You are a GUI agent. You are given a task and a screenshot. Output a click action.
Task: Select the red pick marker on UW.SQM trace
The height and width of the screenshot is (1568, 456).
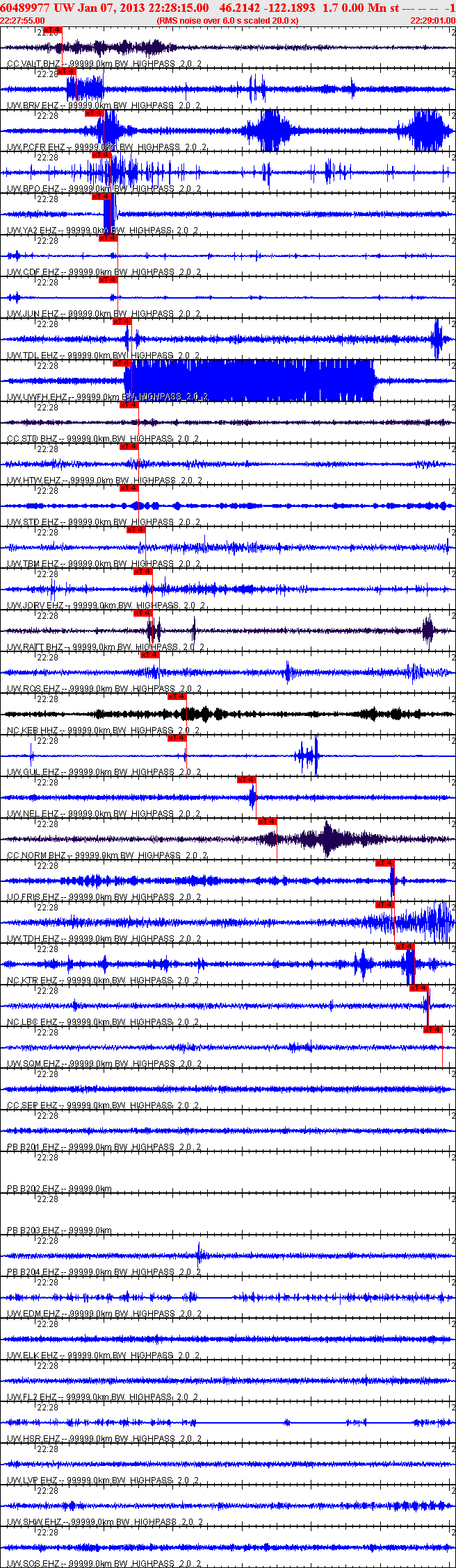433,1030
